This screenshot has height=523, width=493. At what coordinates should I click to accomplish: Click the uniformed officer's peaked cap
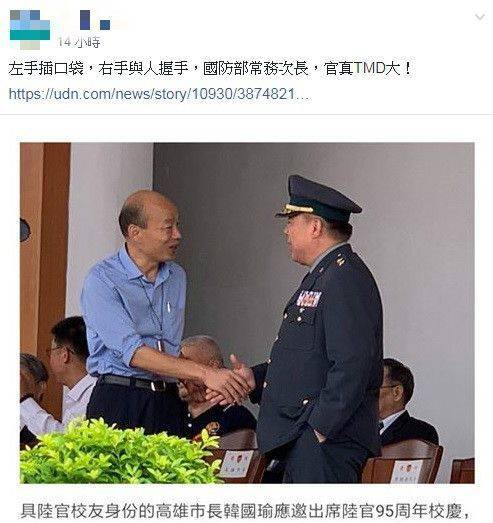tap(318, 200)
